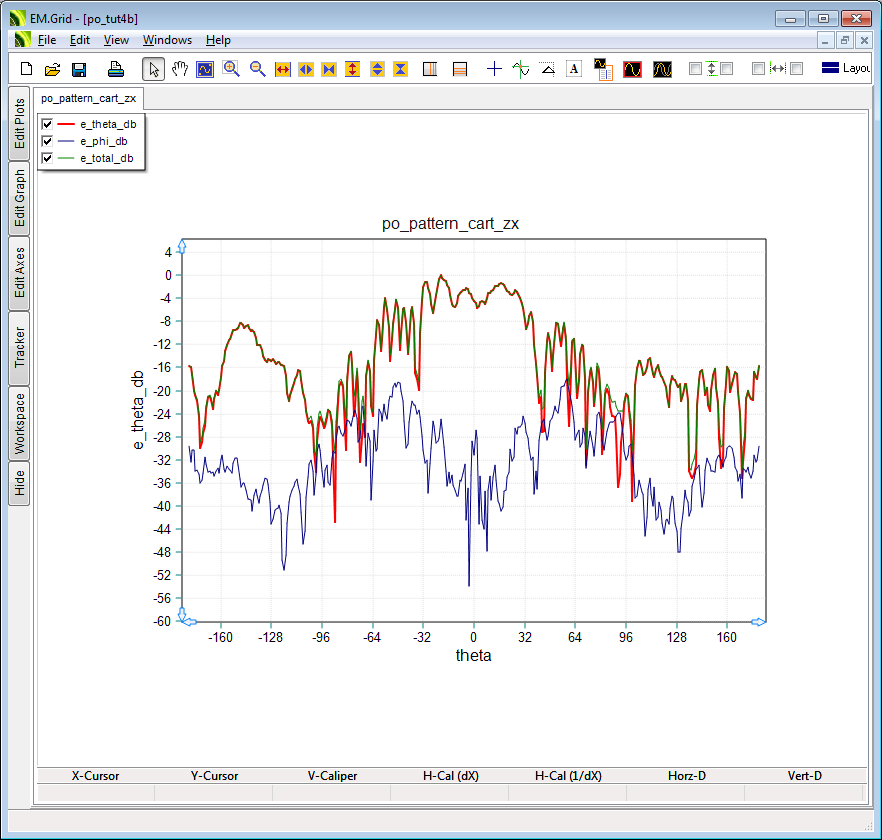Image resolution: width=882 pixels, height=840 pixels.
Task: Click the top y-axis range arrow handle
Action: coord(181,245)
